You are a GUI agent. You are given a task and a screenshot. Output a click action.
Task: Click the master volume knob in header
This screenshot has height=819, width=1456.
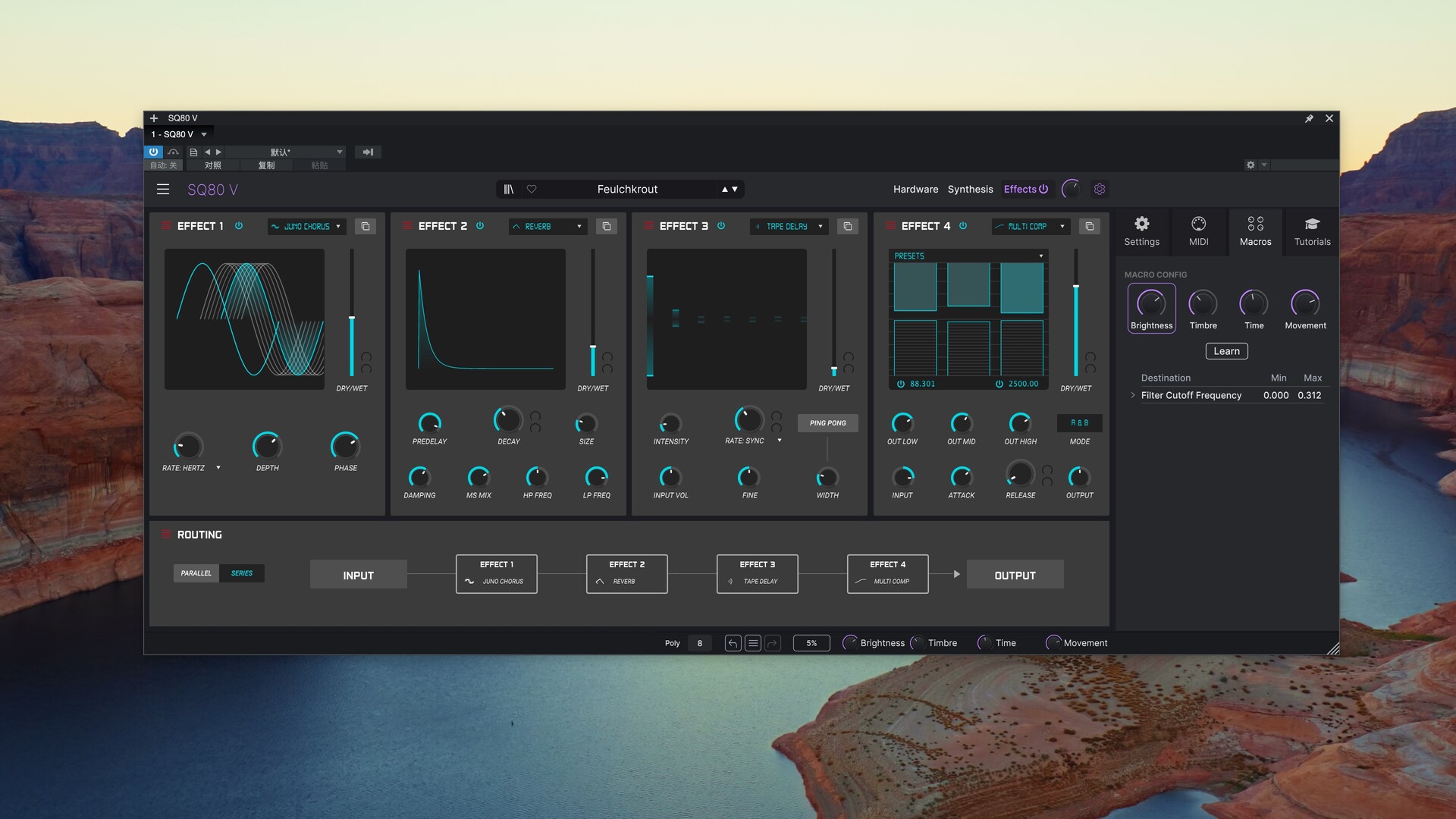(x=1071, y=189)
